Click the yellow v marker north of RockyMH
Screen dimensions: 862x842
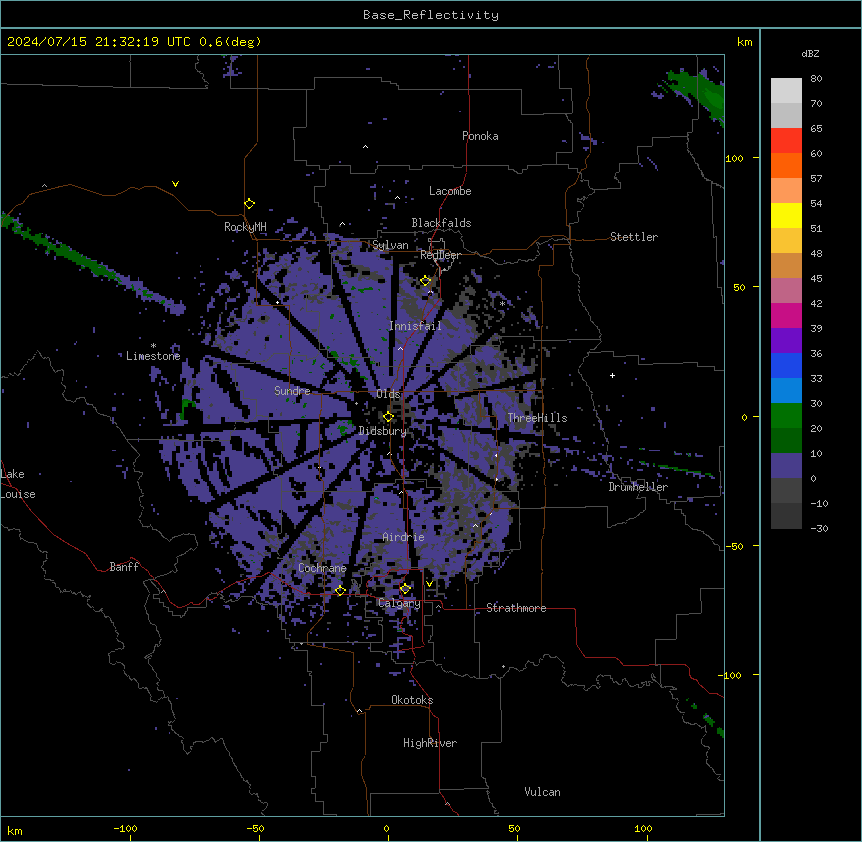175,184
